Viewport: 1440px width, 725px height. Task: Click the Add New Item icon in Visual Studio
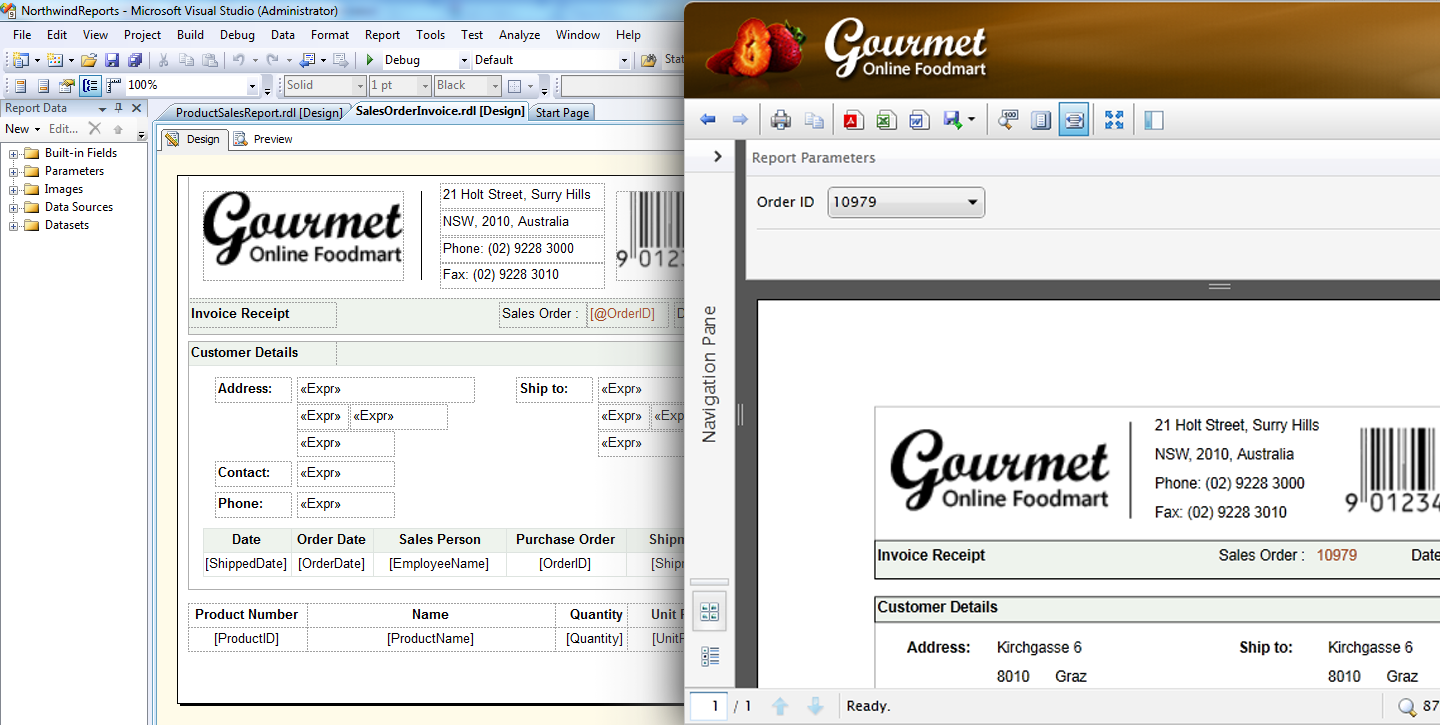(x=54, y=60)
